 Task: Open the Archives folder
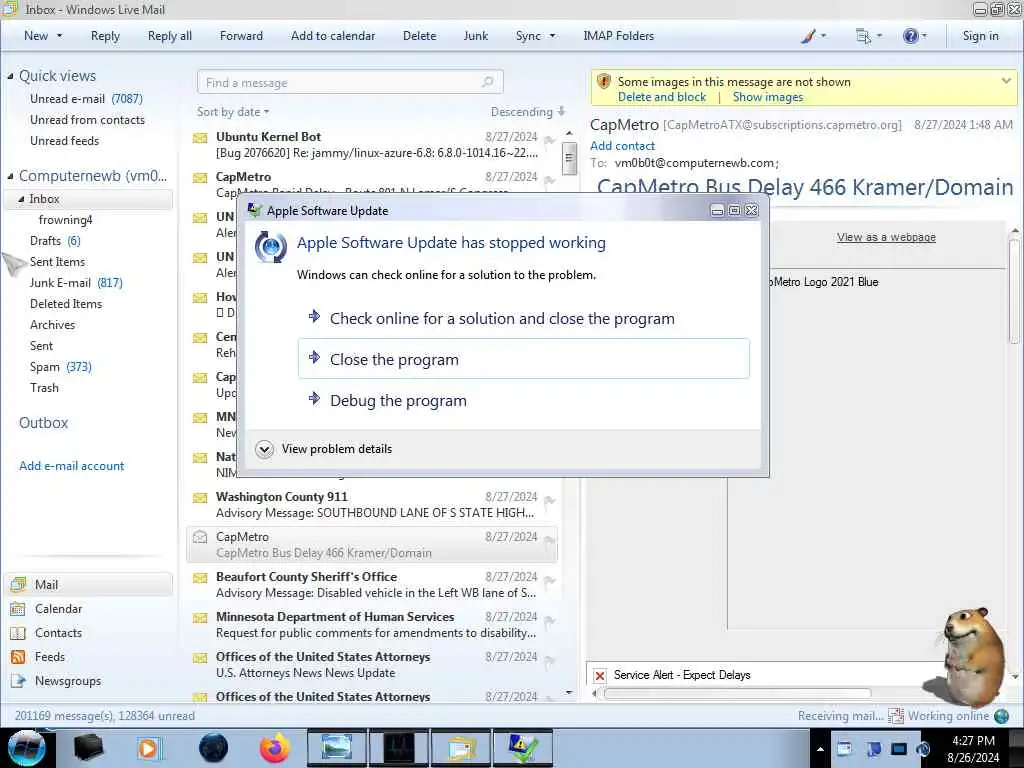click(52, 325)
